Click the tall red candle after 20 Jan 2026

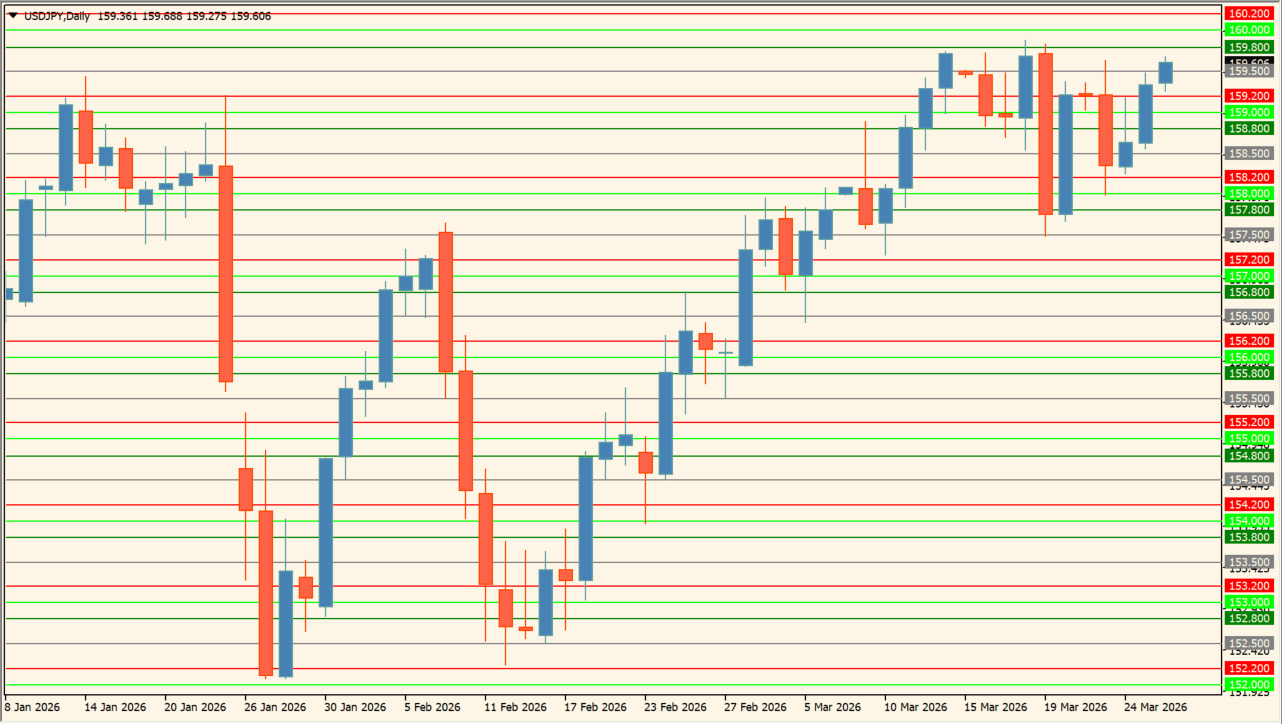226,273
